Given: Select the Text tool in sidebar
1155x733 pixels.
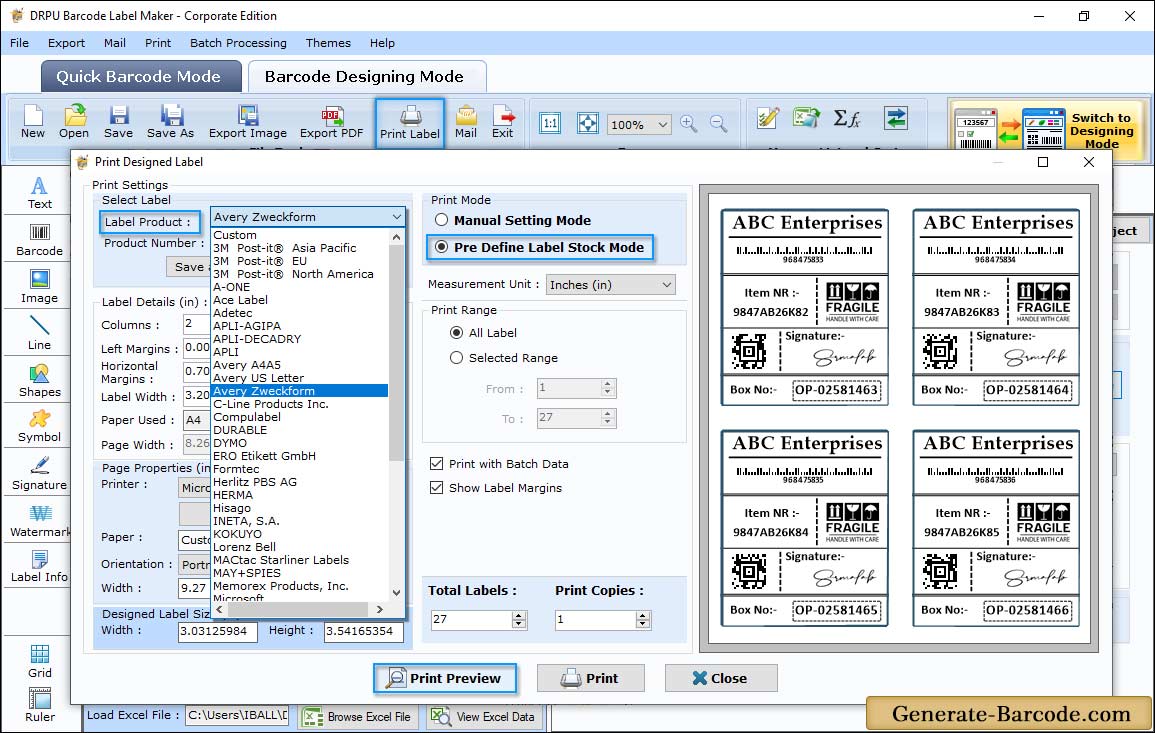Looking at the screenshot, I should coord(39,193).
